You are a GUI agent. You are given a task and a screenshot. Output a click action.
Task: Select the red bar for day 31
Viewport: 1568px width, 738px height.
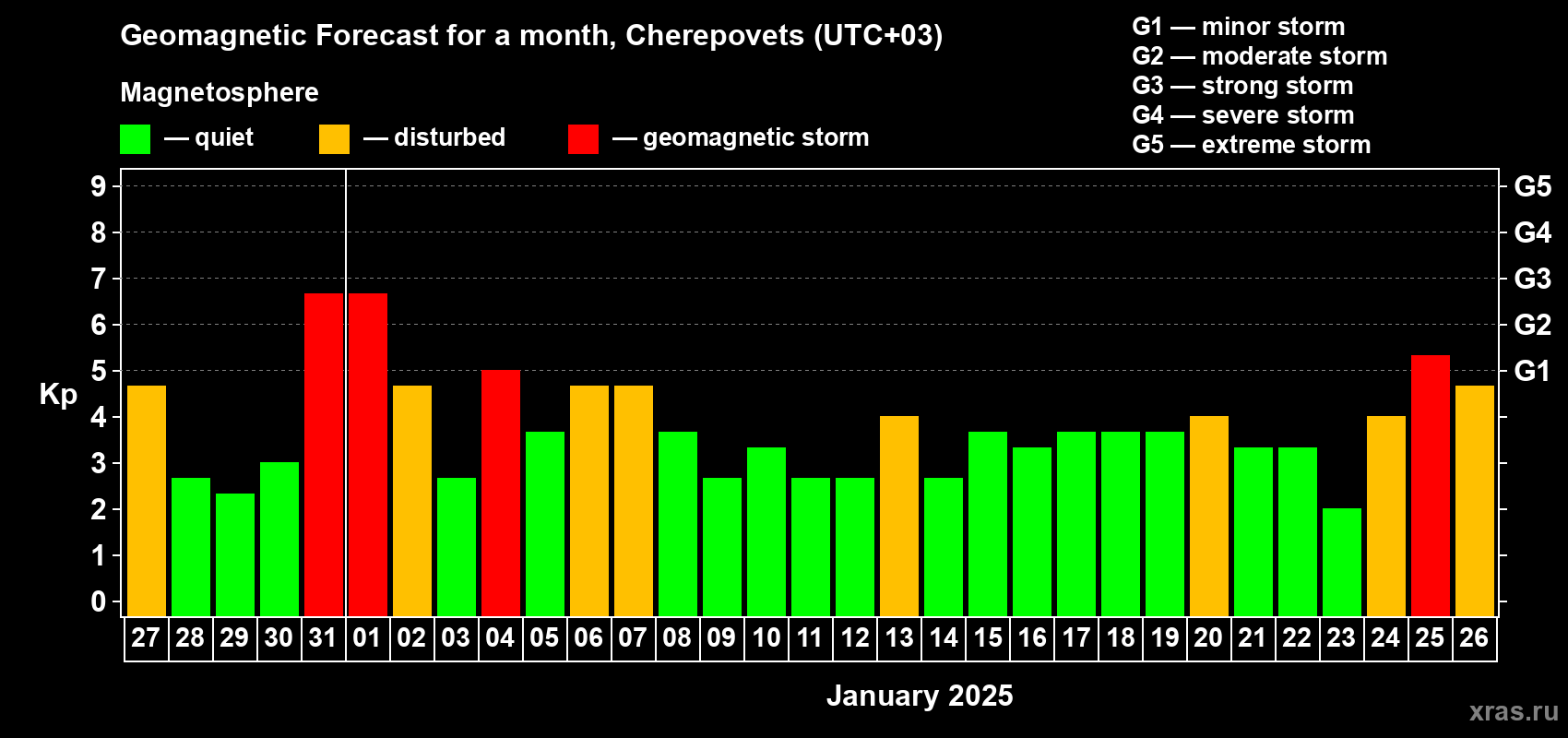(x=324, y=455)
